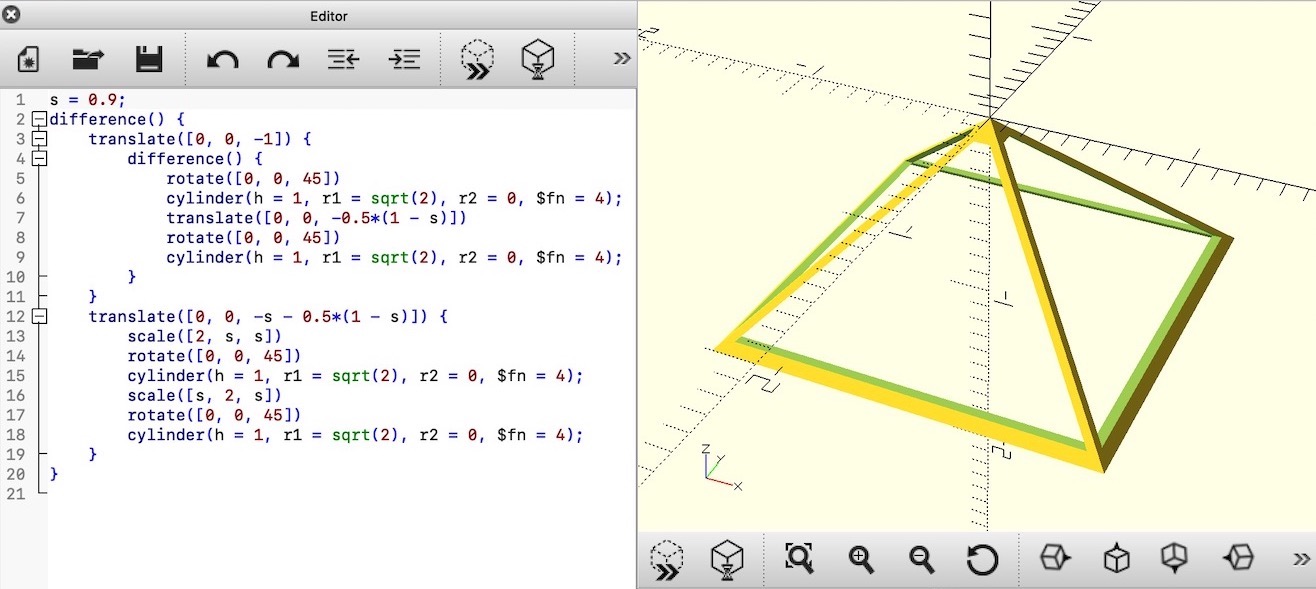This screenshot has height=589, width=1316.
Task: Click line number 21 in the gutter
Action: tap(16, 495)
